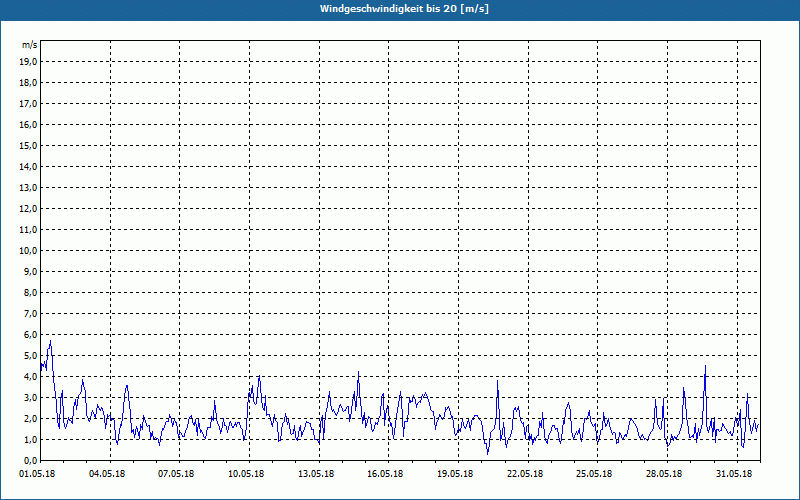
Task: Click the x-axis date "16.05.18"
Action: click(385, 474)
